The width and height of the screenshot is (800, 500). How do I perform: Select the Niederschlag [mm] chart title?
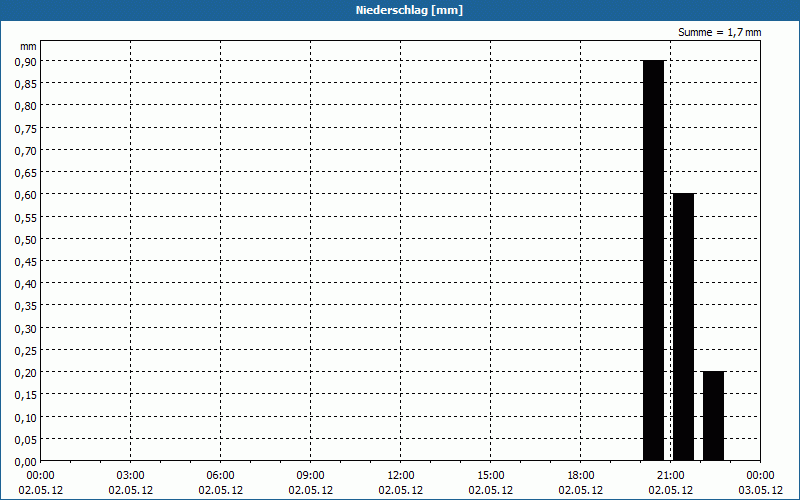[x=409, y=10]
